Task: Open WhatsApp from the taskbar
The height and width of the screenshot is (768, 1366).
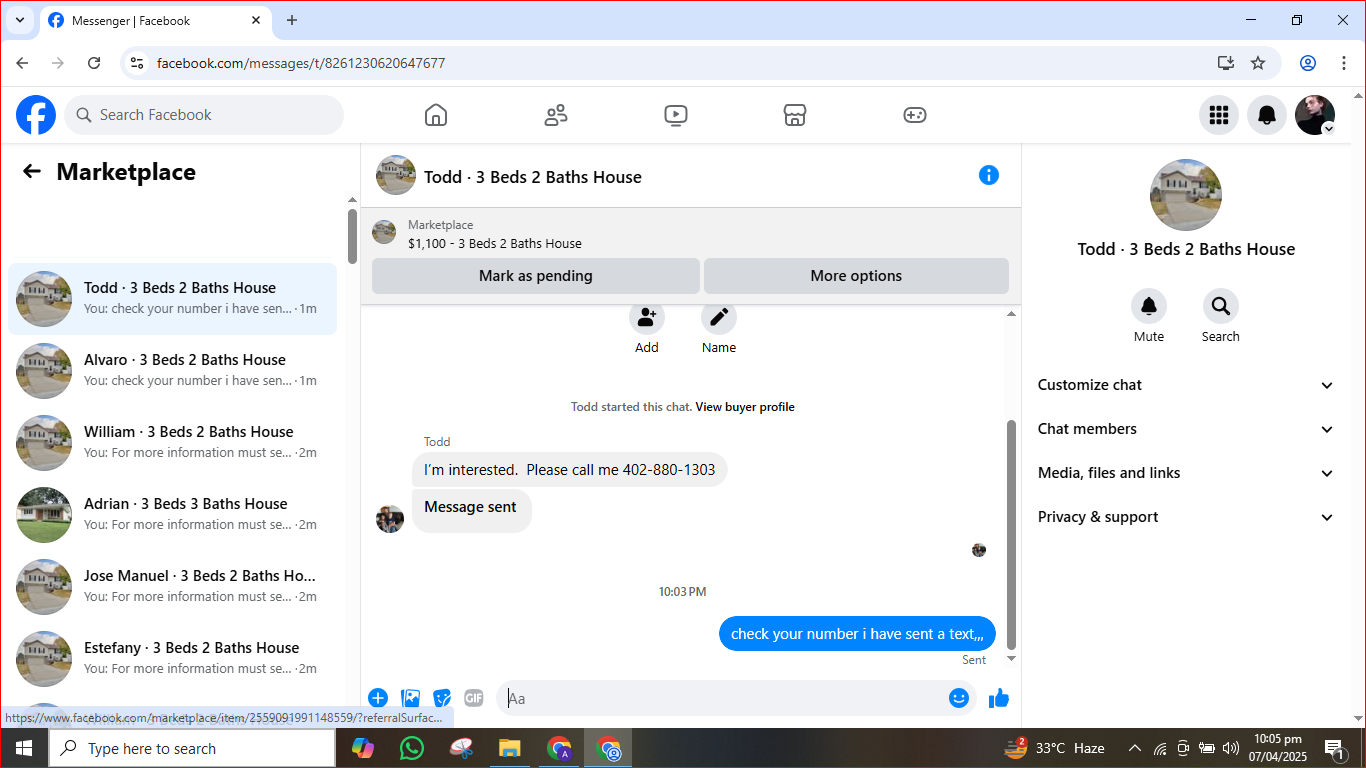Action: tap(411, 748)
